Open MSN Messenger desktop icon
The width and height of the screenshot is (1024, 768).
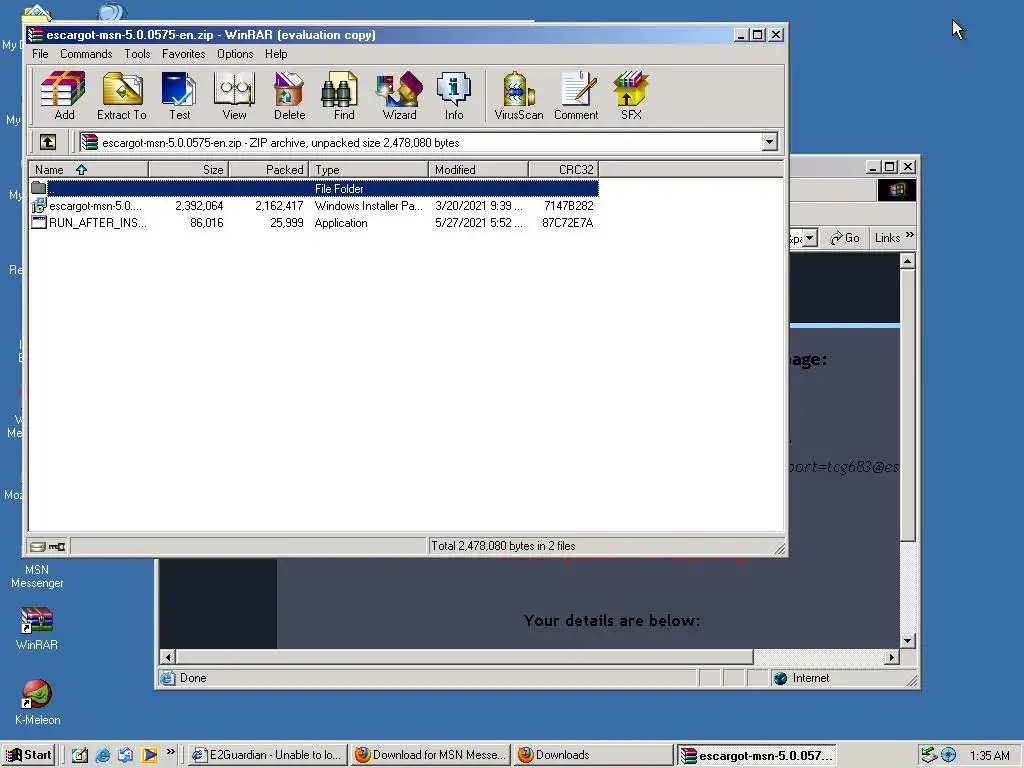pos(37,576)
